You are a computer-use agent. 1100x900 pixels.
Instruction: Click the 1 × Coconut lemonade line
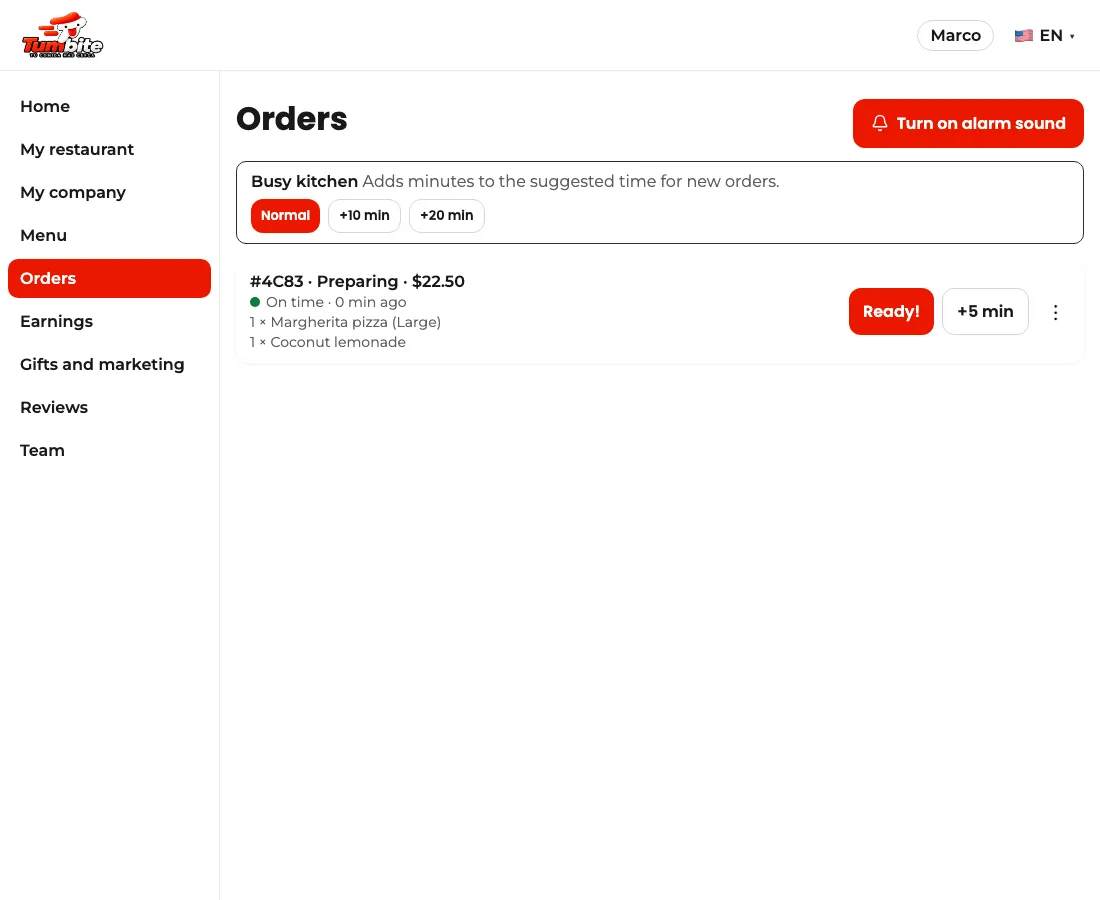(x=328, y=342)
